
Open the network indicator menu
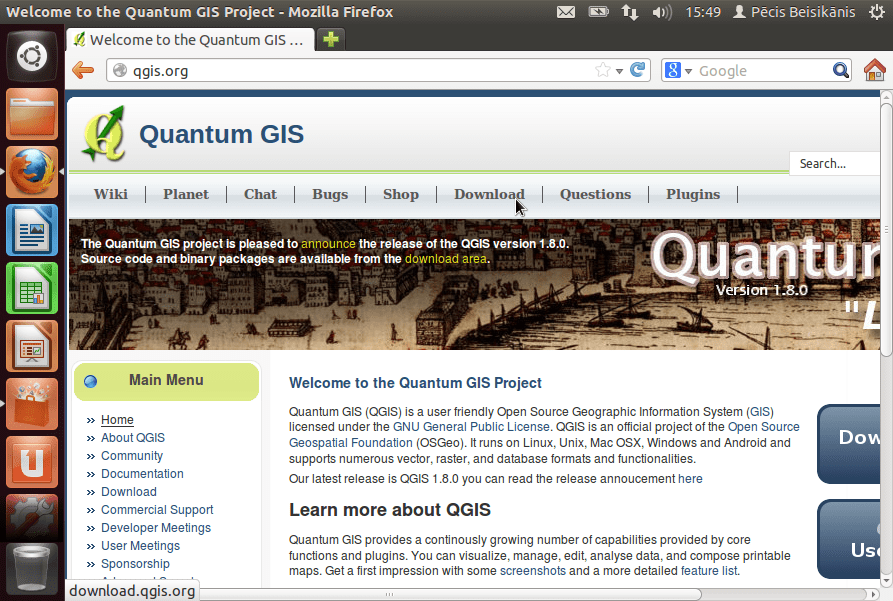click(x=630, y=12)
